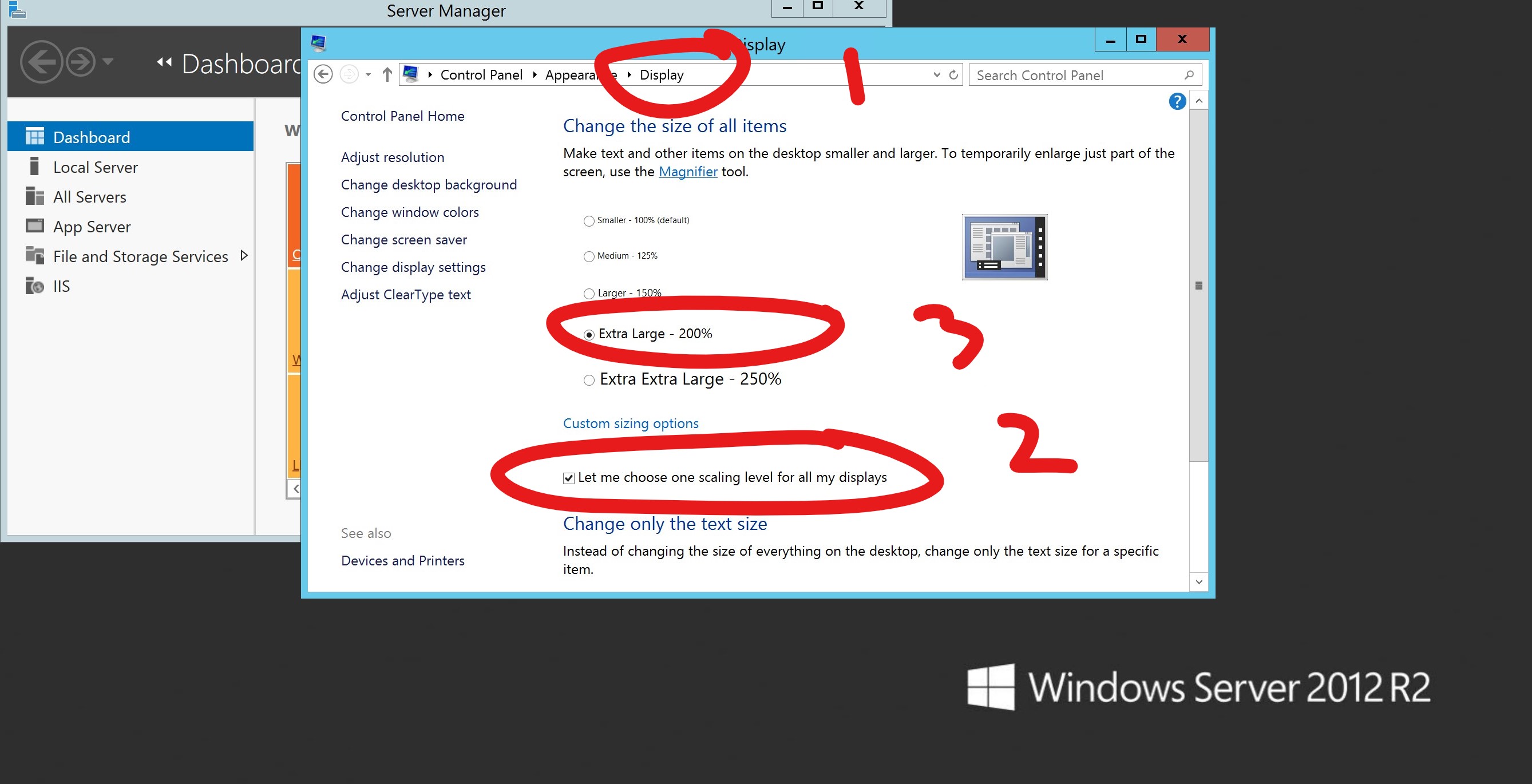Click the Display window title bar icon
Viewport: 1532px width, 784px height.
319,43
